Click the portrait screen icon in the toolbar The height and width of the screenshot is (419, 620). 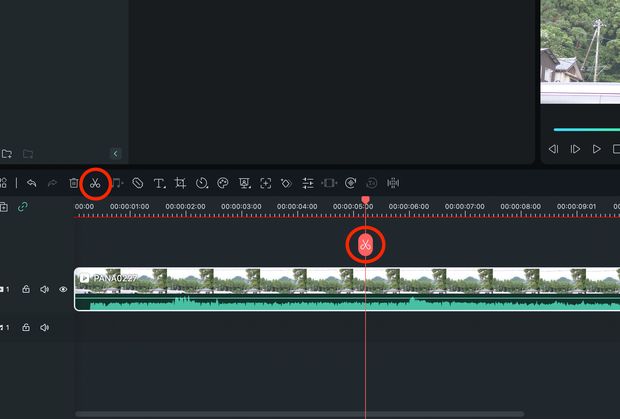tap(245, 183)
